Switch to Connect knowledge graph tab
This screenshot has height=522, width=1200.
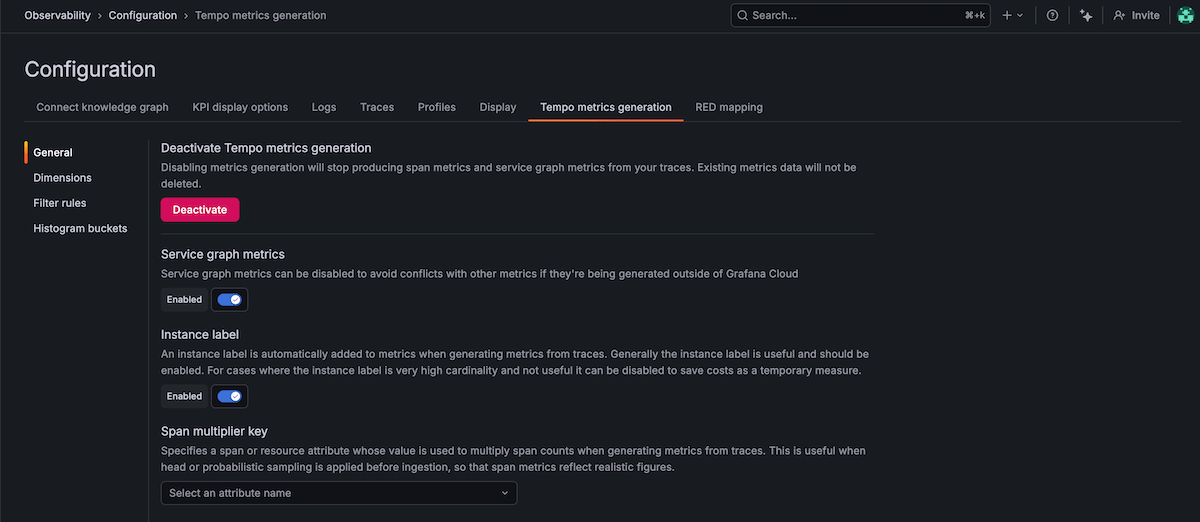coord(102,107)
